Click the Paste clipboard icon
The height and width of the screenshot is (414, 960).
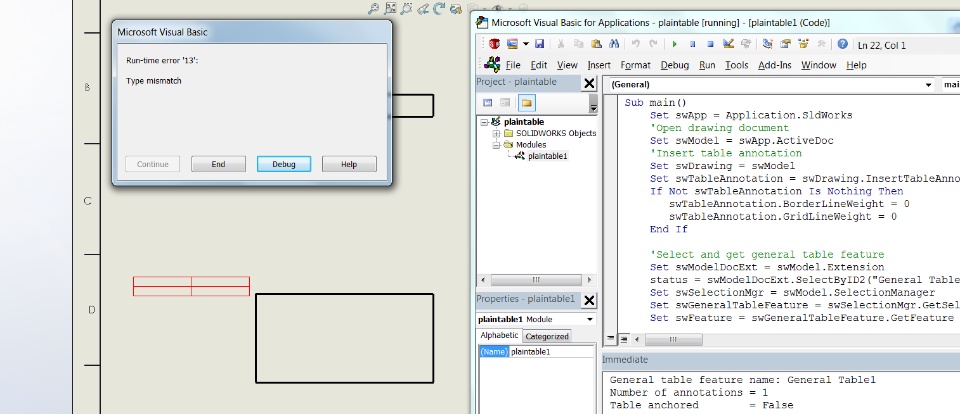(596, 44)
